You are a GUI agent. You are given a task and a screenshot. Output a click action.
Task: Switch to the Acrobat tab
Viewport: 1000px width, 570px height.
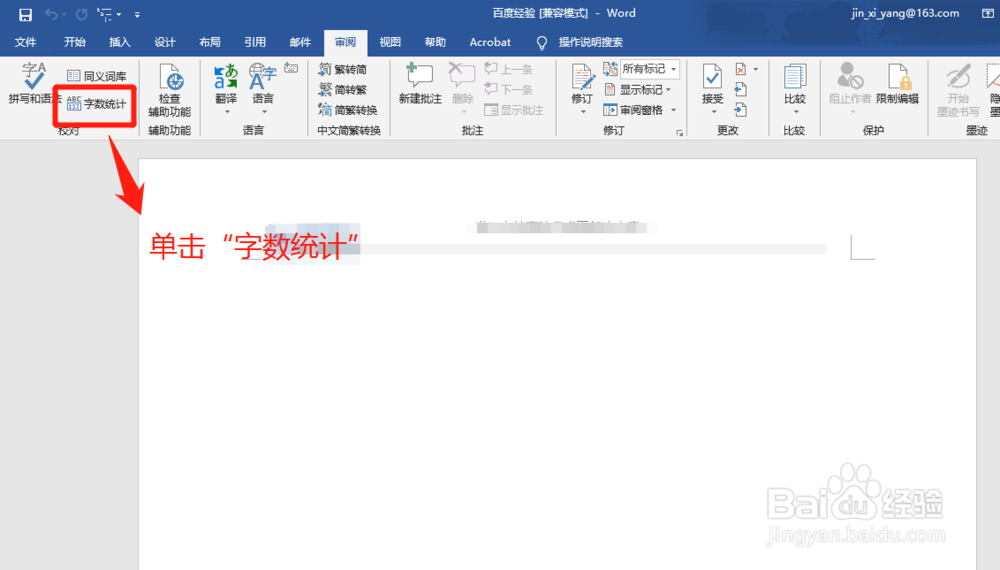tap(490, 42)
